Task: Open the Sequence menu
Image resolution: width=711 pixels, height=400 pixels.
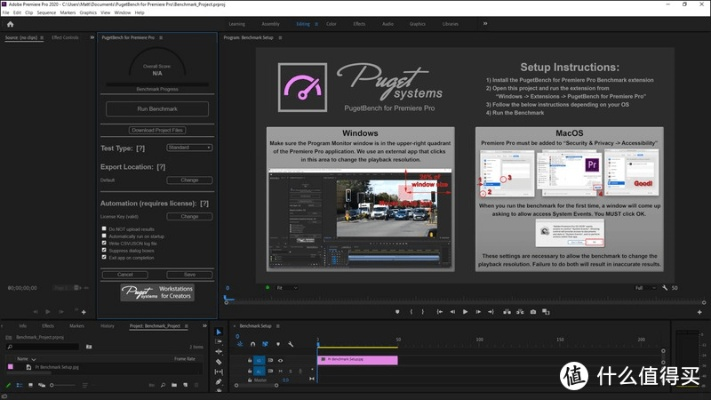Action: (46, 13)
